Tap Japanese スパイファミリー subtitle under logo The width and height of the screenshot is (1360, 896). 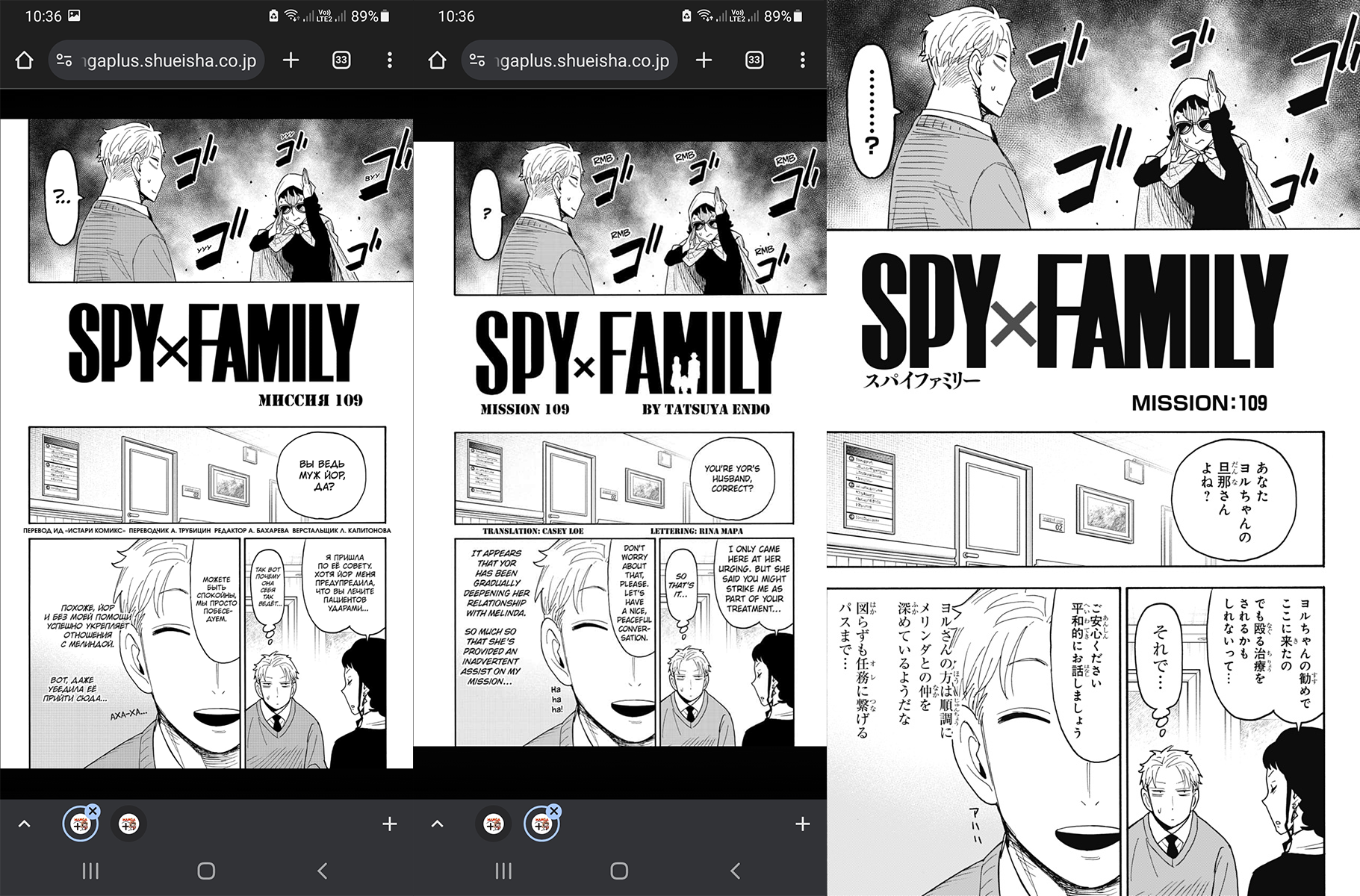tap(922, 380)
